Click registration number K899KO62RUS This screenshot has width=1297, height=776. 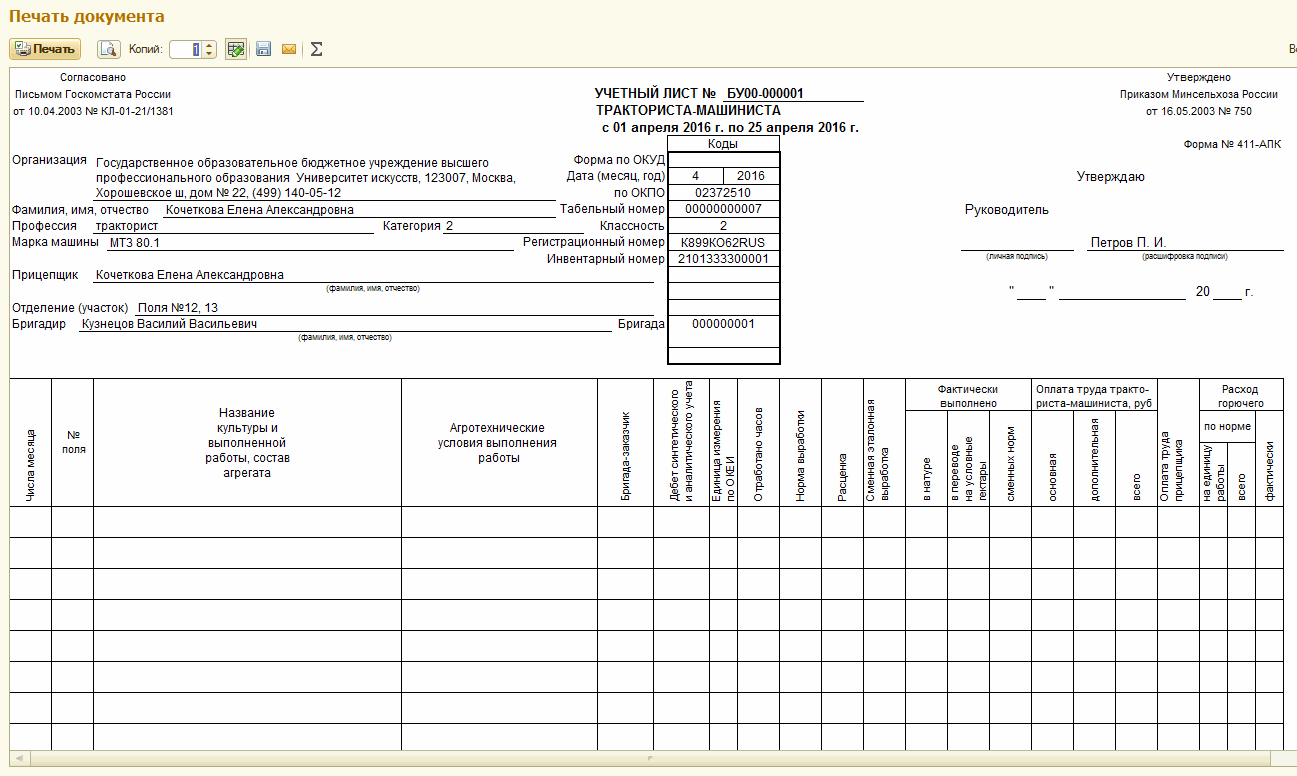(x=723, y=242)
